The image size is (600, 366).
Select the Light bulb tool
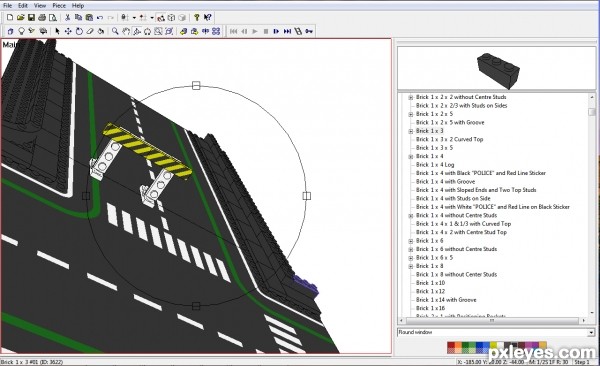[21, 31]
